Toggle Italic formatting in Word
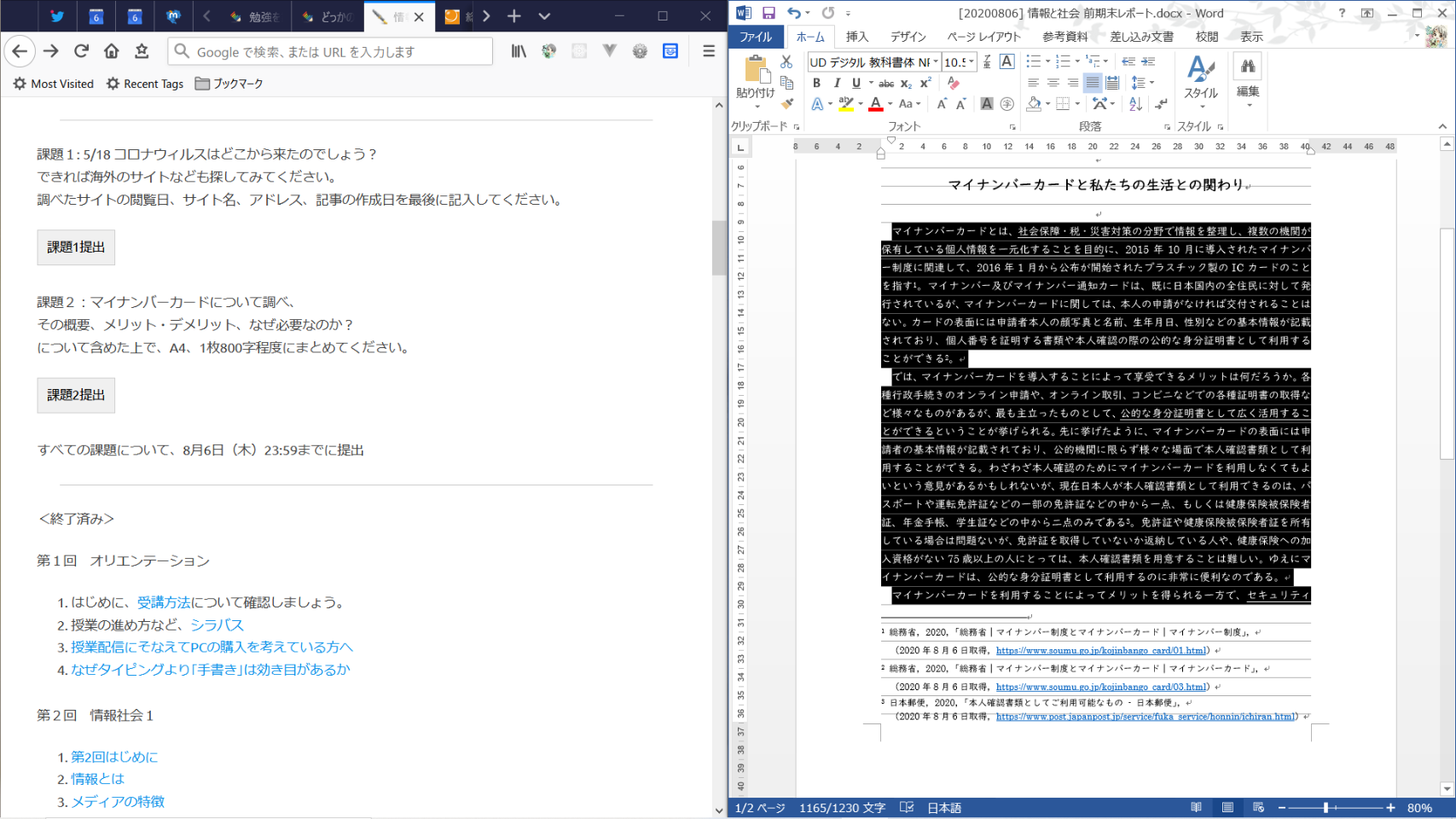 [837, 84]
